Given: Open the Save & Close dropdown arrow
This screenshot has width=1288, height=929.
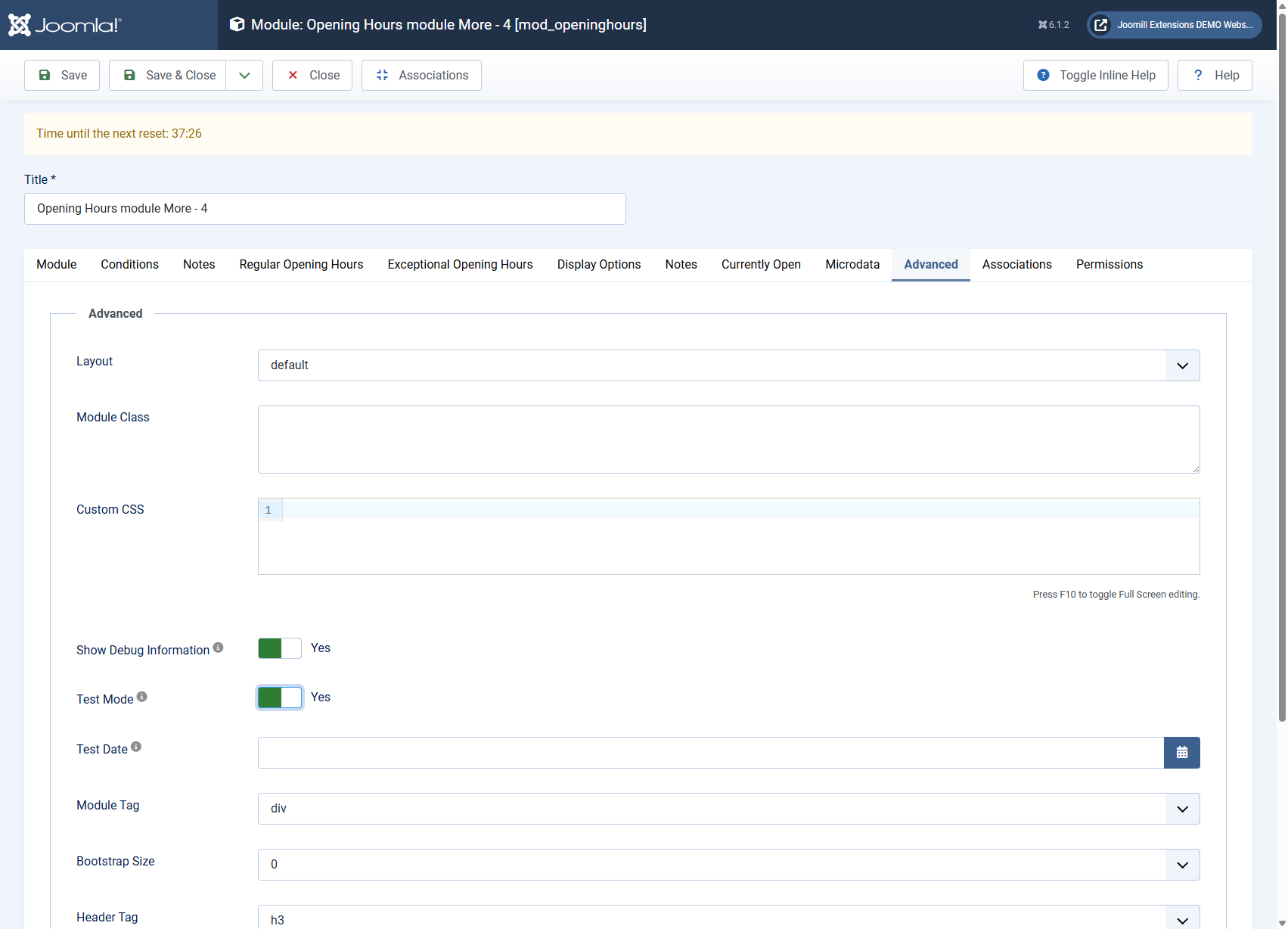Looking at the screenshot, I should (244, 76).
